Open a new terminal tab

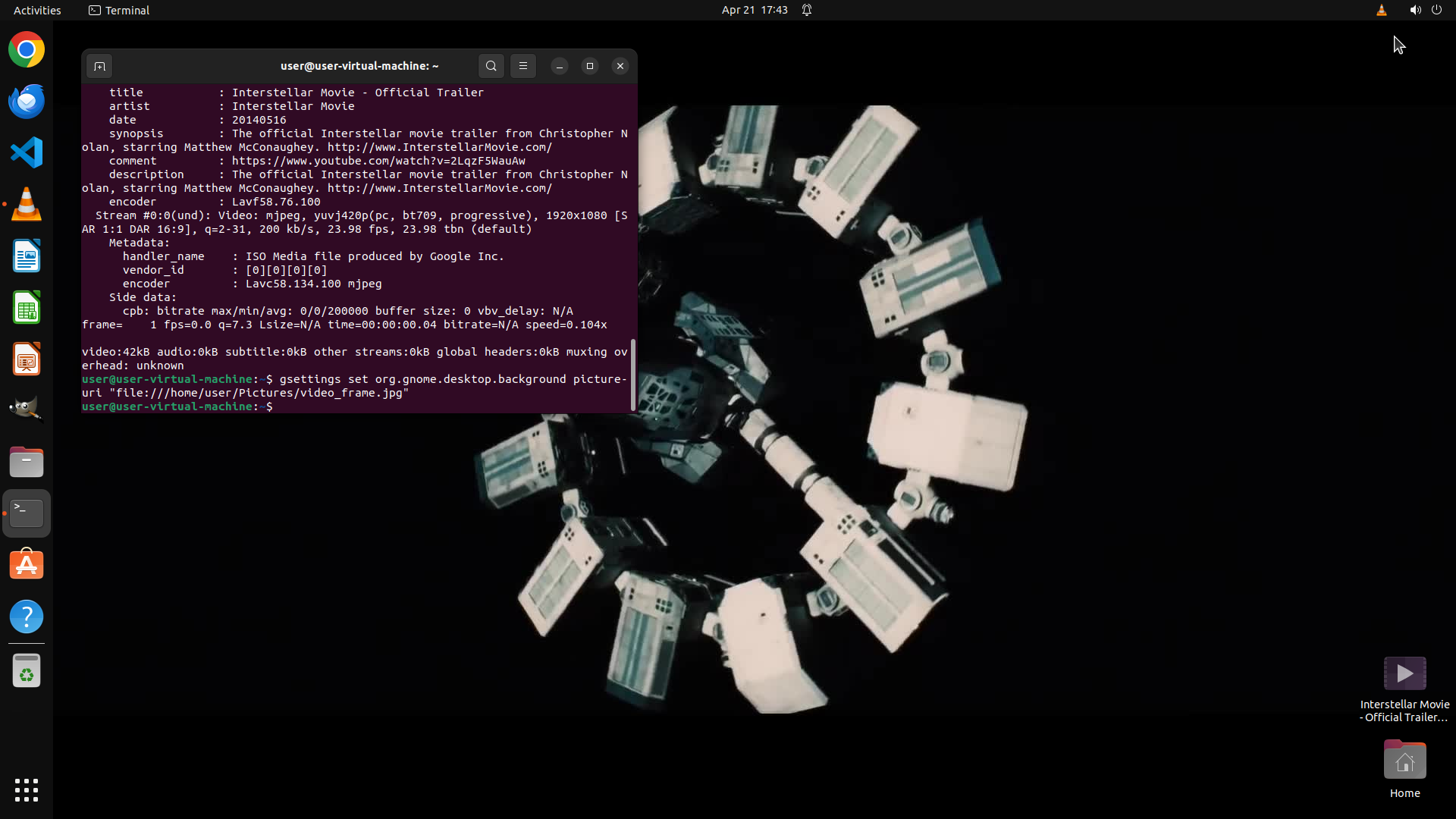pos(99,66)
